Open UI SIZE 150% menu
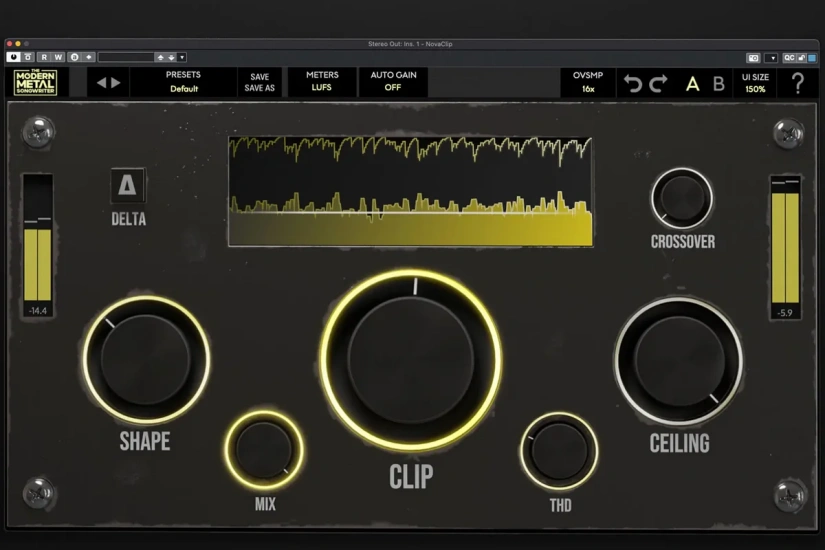Image resolution: width=825 pixels, height=550 pixels. pos(755,83)
